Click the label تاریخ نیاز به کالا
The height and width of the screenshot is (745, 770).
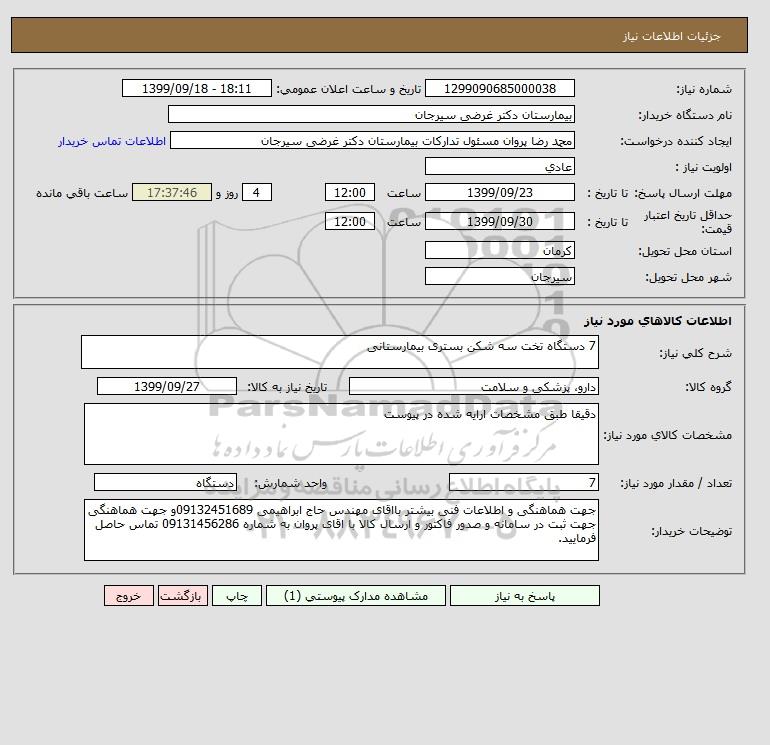tap(287, 387)
